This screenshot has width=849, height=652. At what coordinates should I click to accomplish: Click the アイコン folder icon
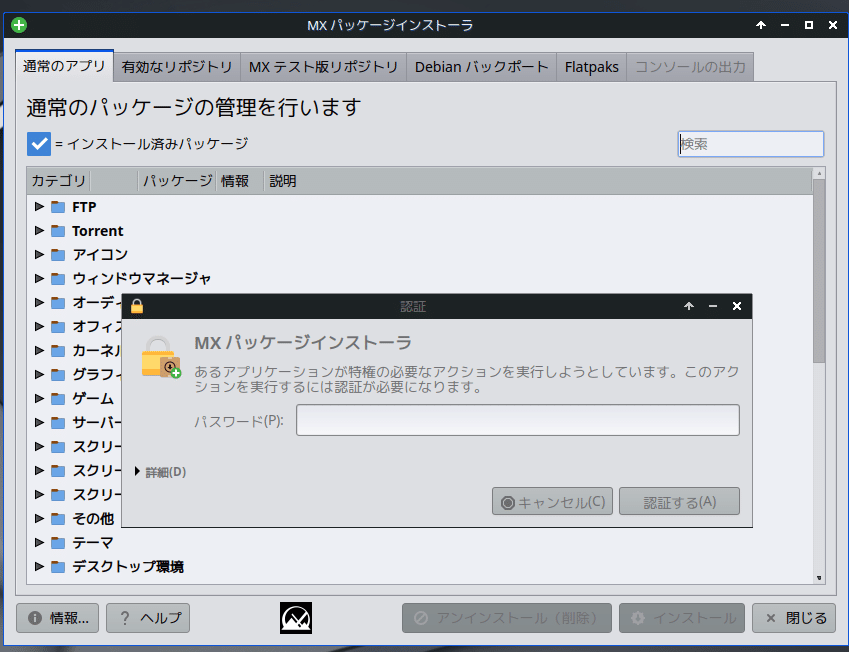(x=58, y=255)
